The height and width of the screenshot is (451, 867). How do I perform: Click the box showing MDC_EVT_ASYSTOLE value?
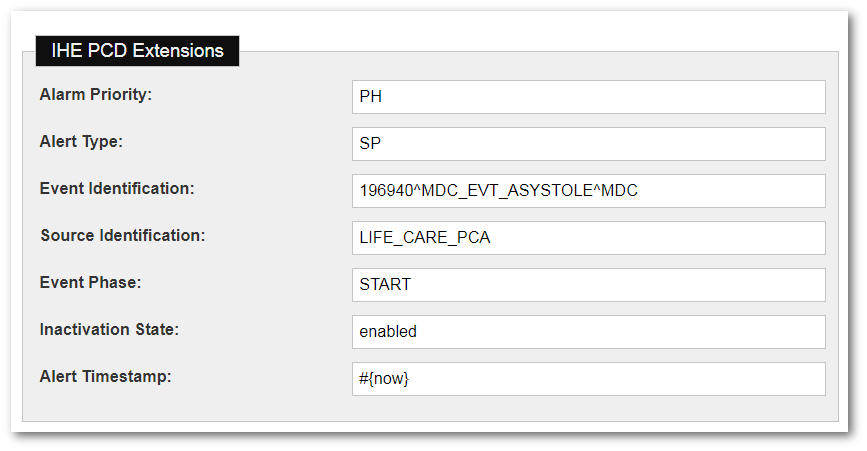(588, 191)
